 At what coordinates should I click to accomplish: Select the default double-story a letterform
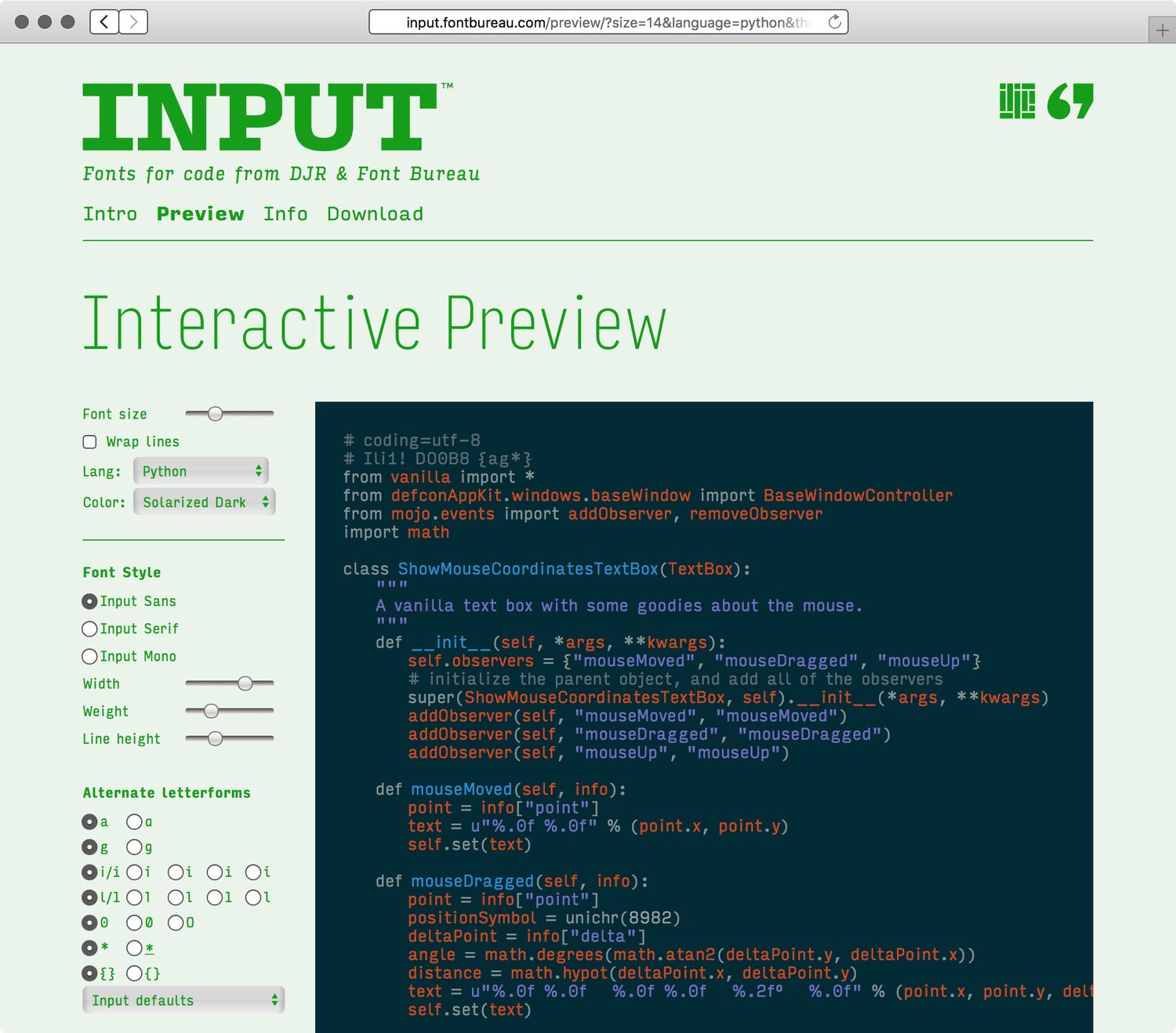pyautogui.click(x=89, y=821)
